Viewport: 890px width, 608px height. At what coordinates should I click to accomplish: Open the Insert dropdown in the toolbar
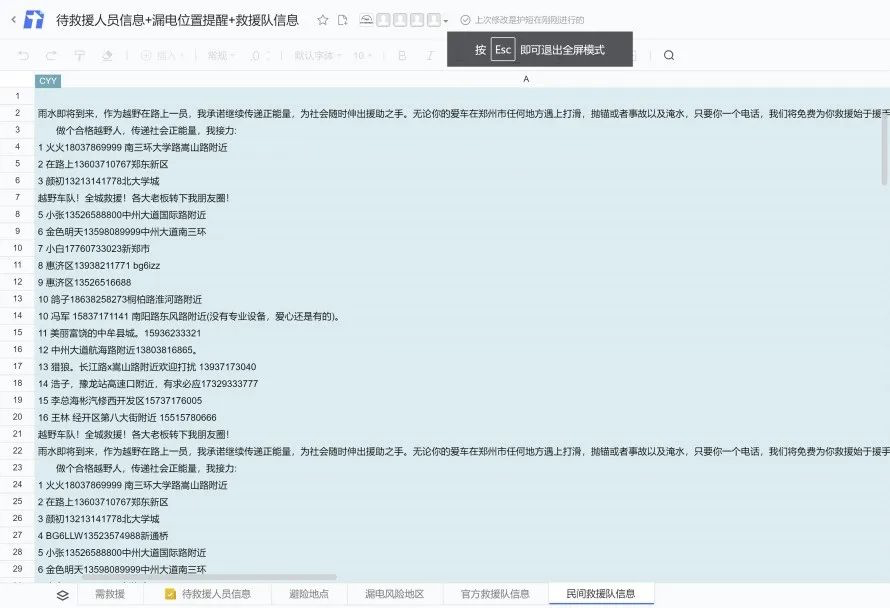[x=163, y=56]
